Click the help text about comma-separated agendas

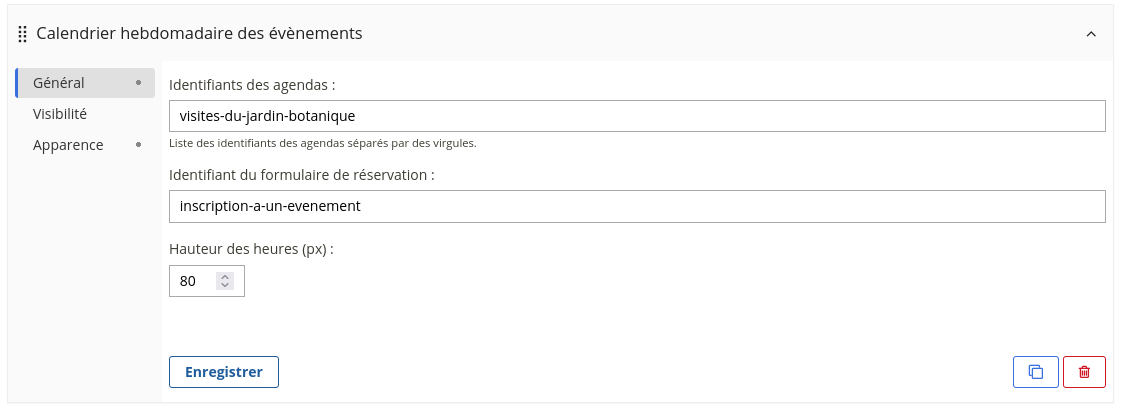(x=322, y=143)
